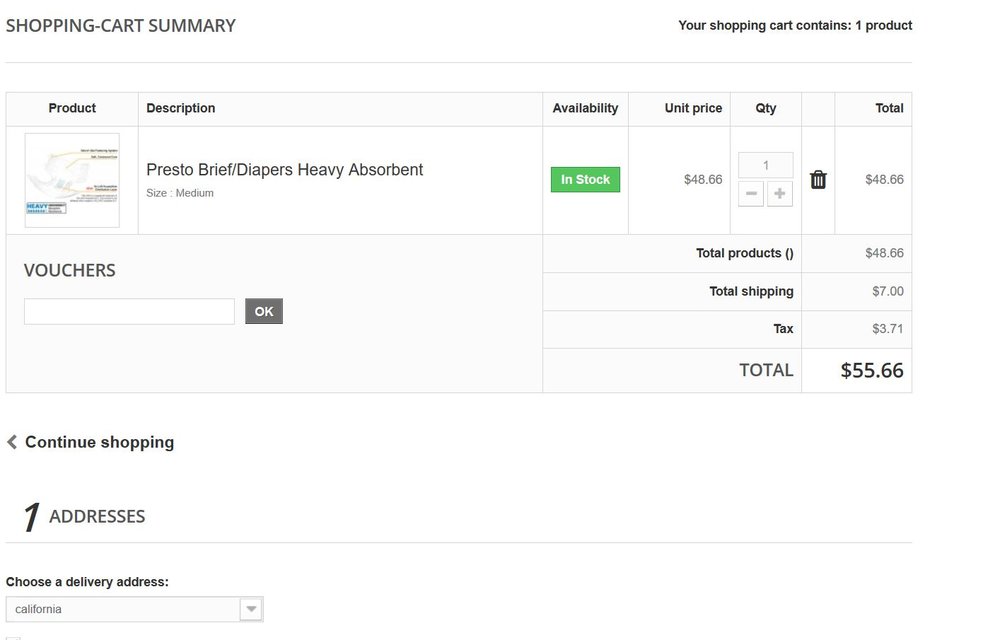Click the OK button to apply voucher
Image resolution: width=1000 pixels, height=640 pixels.
(264, 311)
